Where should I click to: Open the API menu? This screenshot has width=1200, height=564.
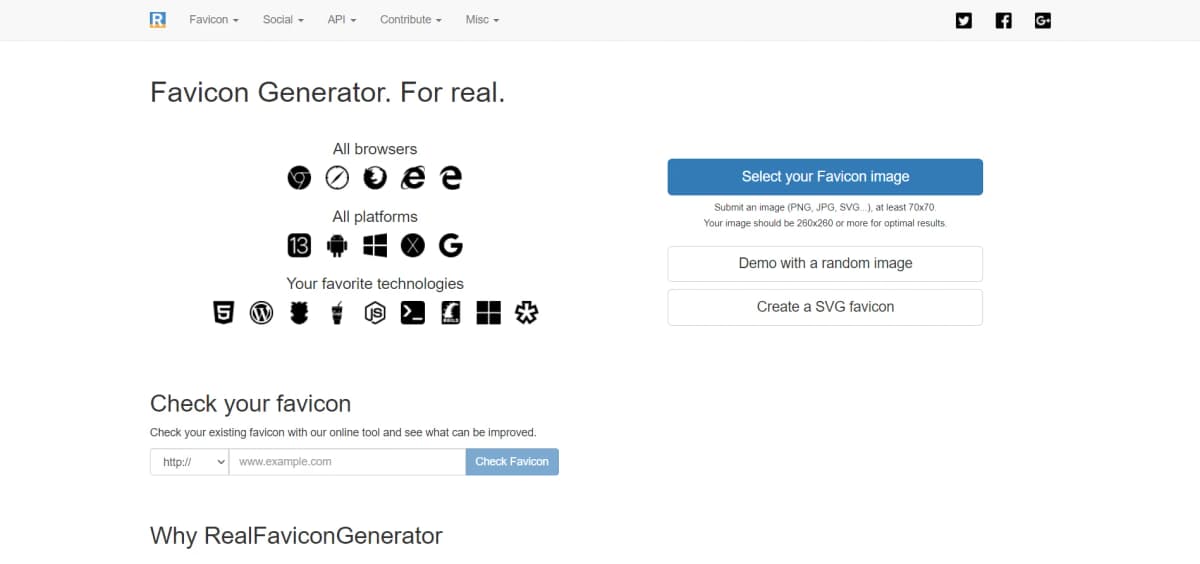pos(341,20)
